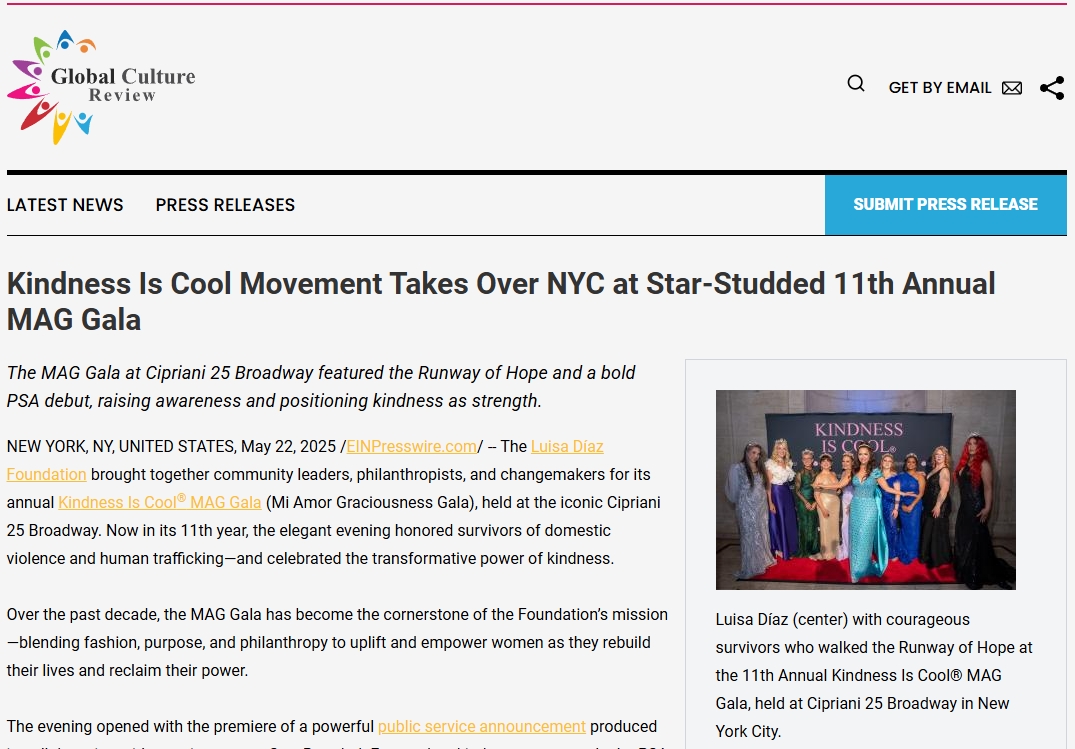Follow the public service announcement link

482,726
